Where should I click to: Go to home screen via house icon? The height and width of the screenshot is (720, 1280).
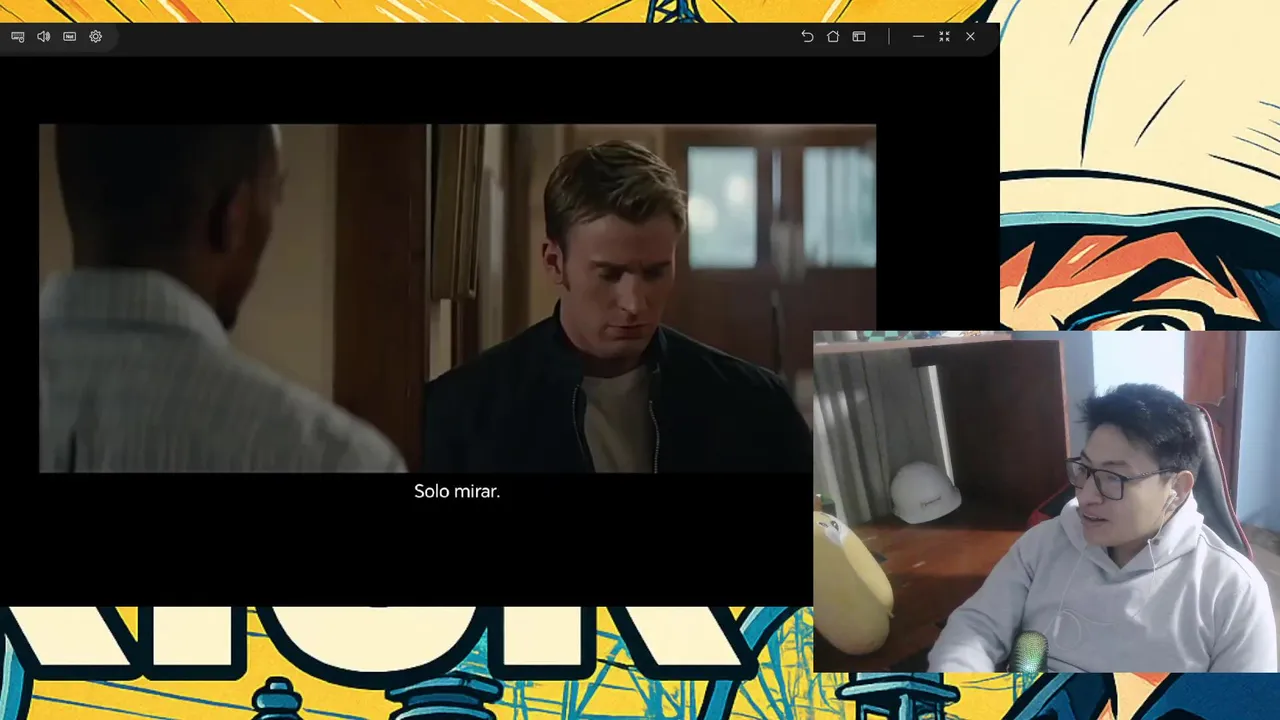(x=833, y=36)
